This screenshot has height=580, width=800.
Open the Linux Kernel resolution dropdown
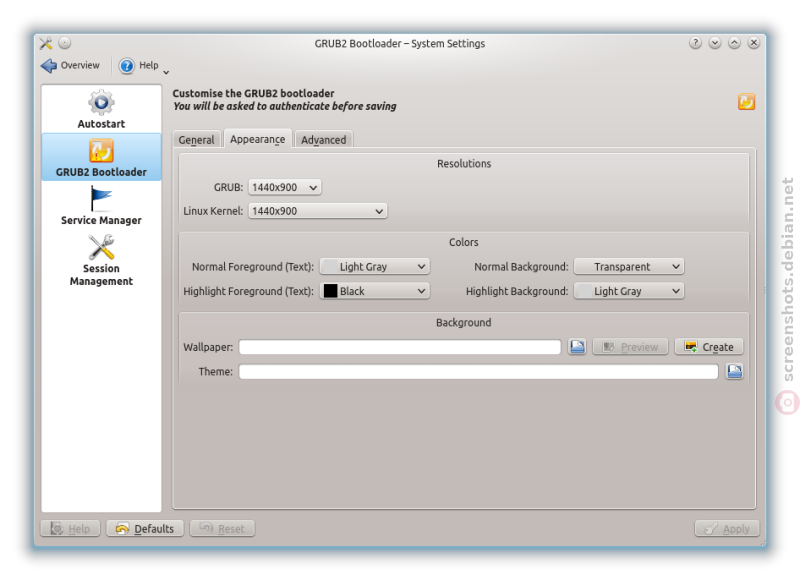(x=317, y=211)
